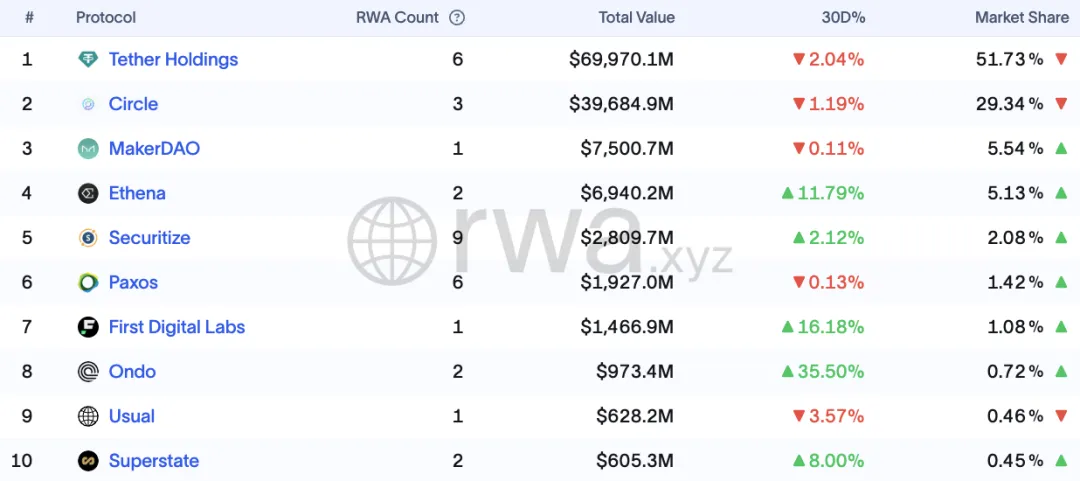Click the Ethena logo icon

pos(88,194)
